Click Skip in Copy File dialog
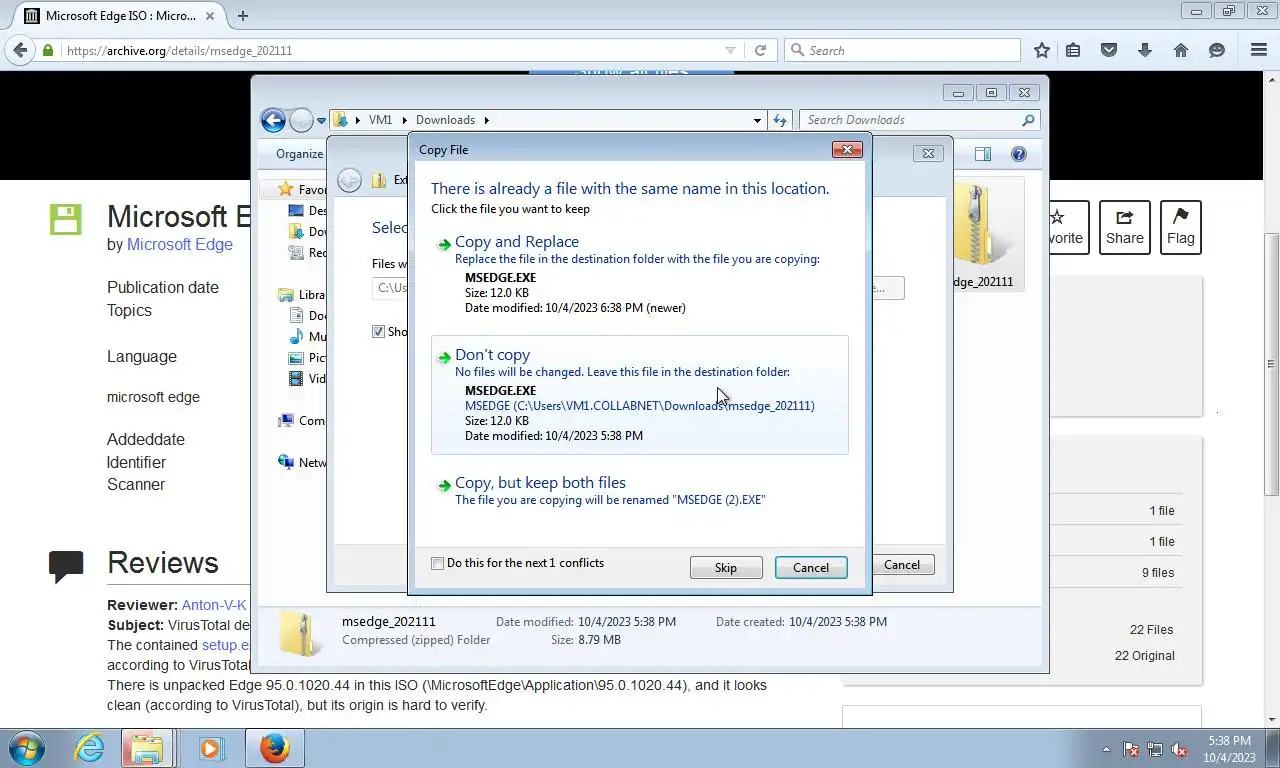The width and height of the screenshot is (1280, 768). [x=726, y=568]
